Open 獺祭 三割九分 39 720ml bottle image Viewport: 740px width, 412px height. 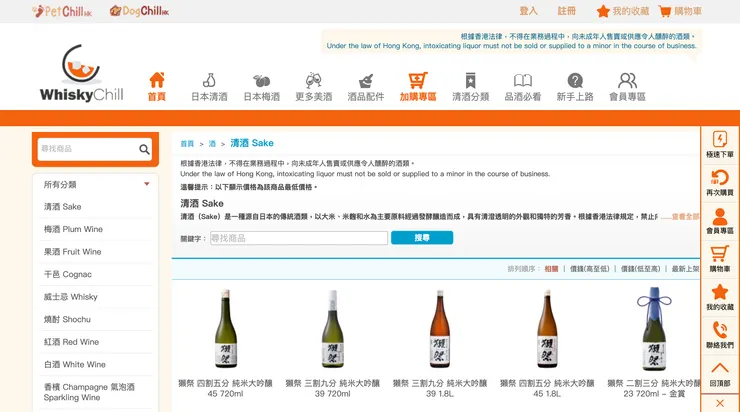pos(332,328)
